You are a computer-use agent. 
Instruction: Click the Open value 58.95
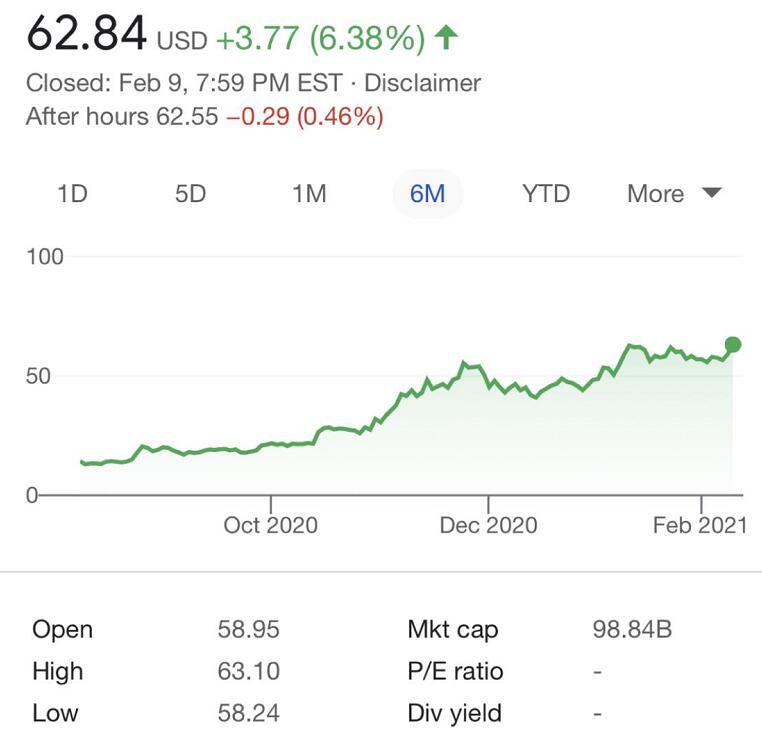click(x=248, y=630)
